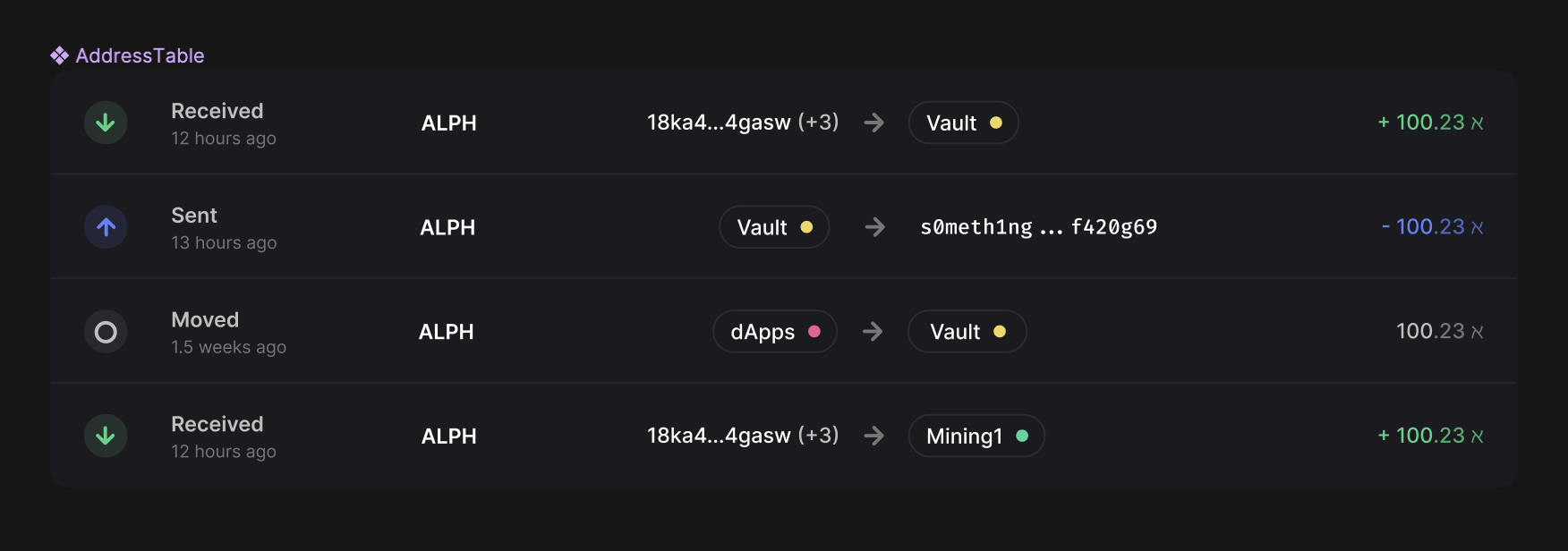Expand the truncated s0meth1ng ... f420g69 address
Screen dimensions: 1568x551
click(1038, 226)
